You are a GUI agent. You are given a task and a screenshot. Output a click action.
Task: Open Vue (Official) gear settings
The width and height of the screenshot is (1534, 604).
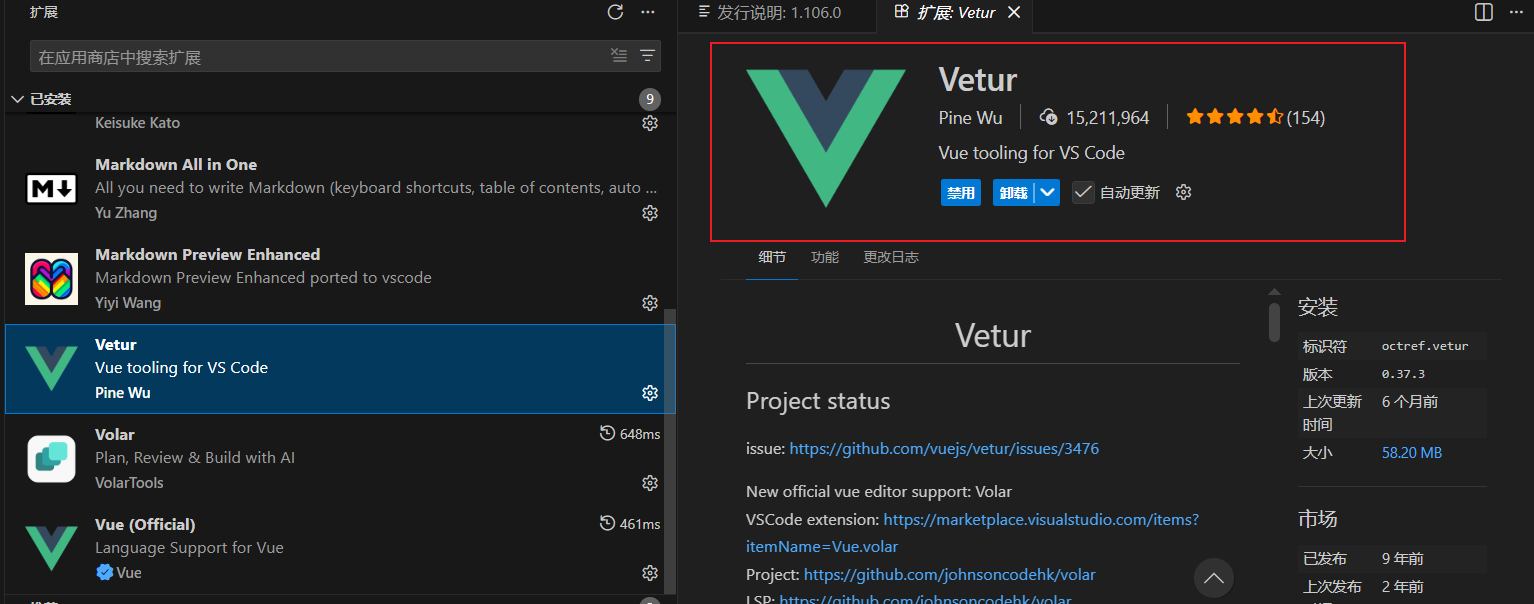click(650, 573)
